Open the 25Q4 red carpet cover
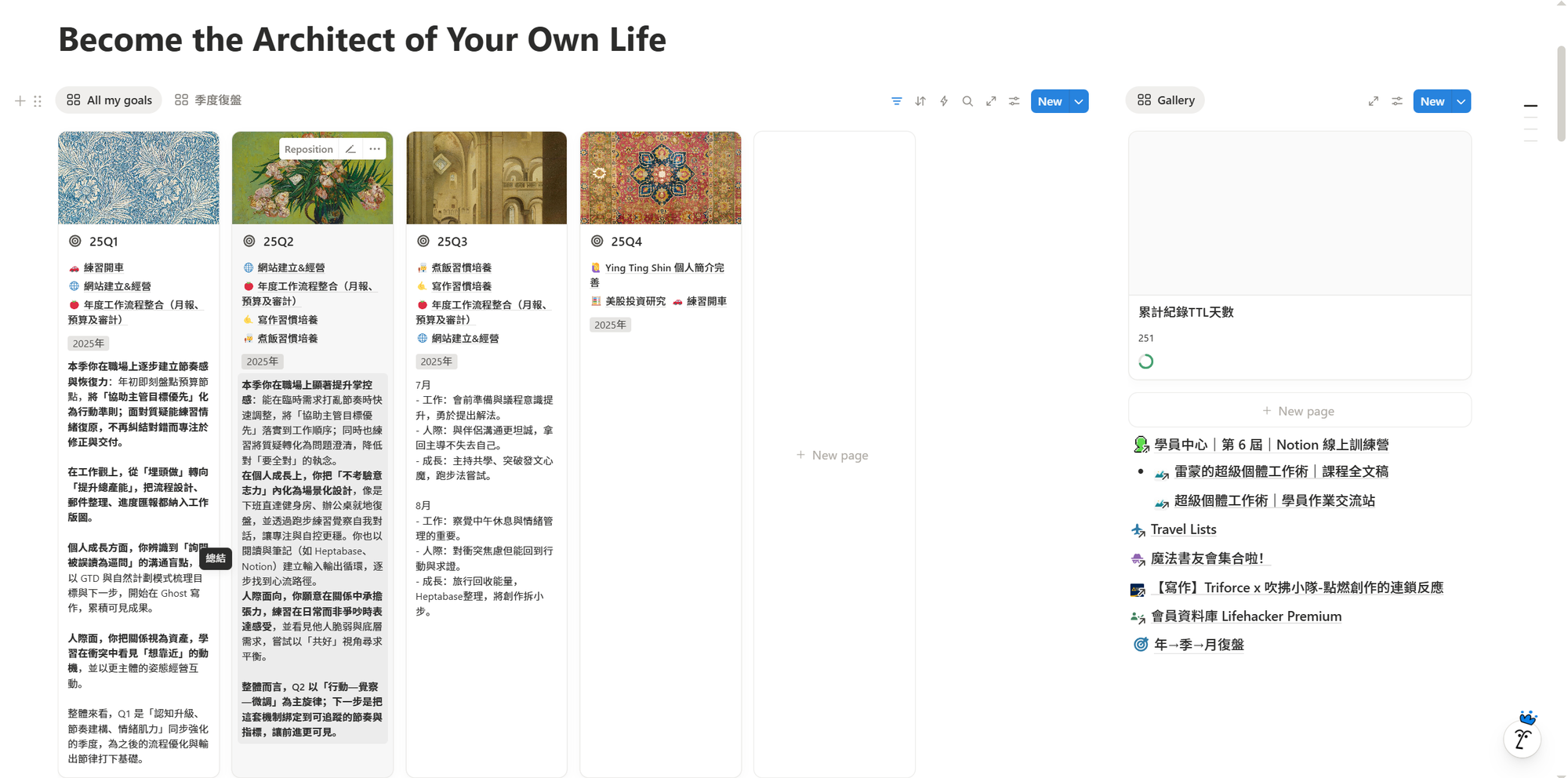 (x=660, y=178)
